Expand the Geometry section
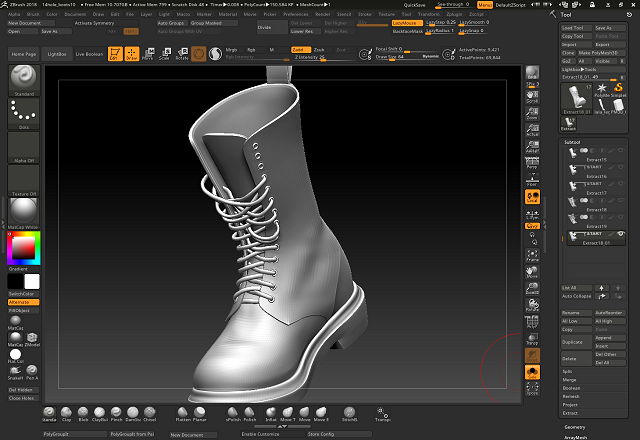Screen dimensions: 640x440 click(x=574, y=425)
